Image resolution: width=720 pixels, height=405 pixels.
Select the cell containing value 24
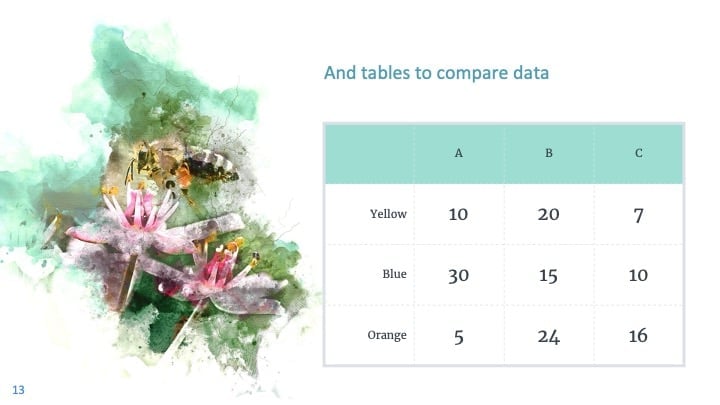(549, 335)
